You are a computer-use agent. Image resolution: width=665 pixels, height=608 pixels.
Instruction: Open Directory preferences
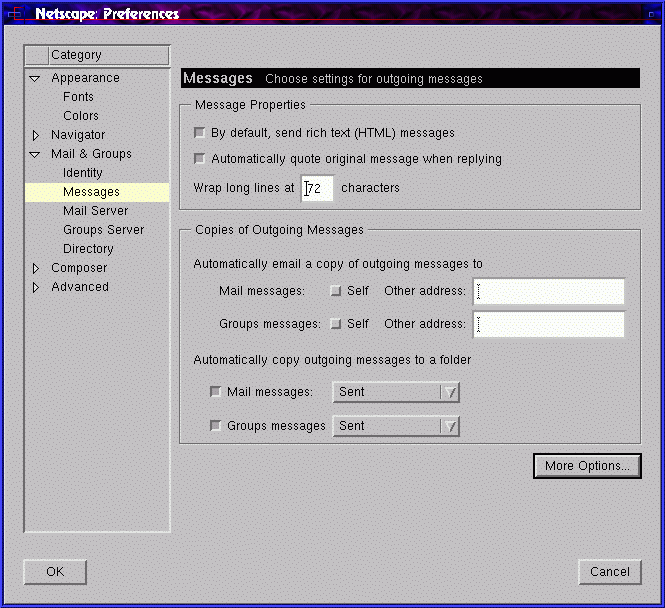[88, 249]
